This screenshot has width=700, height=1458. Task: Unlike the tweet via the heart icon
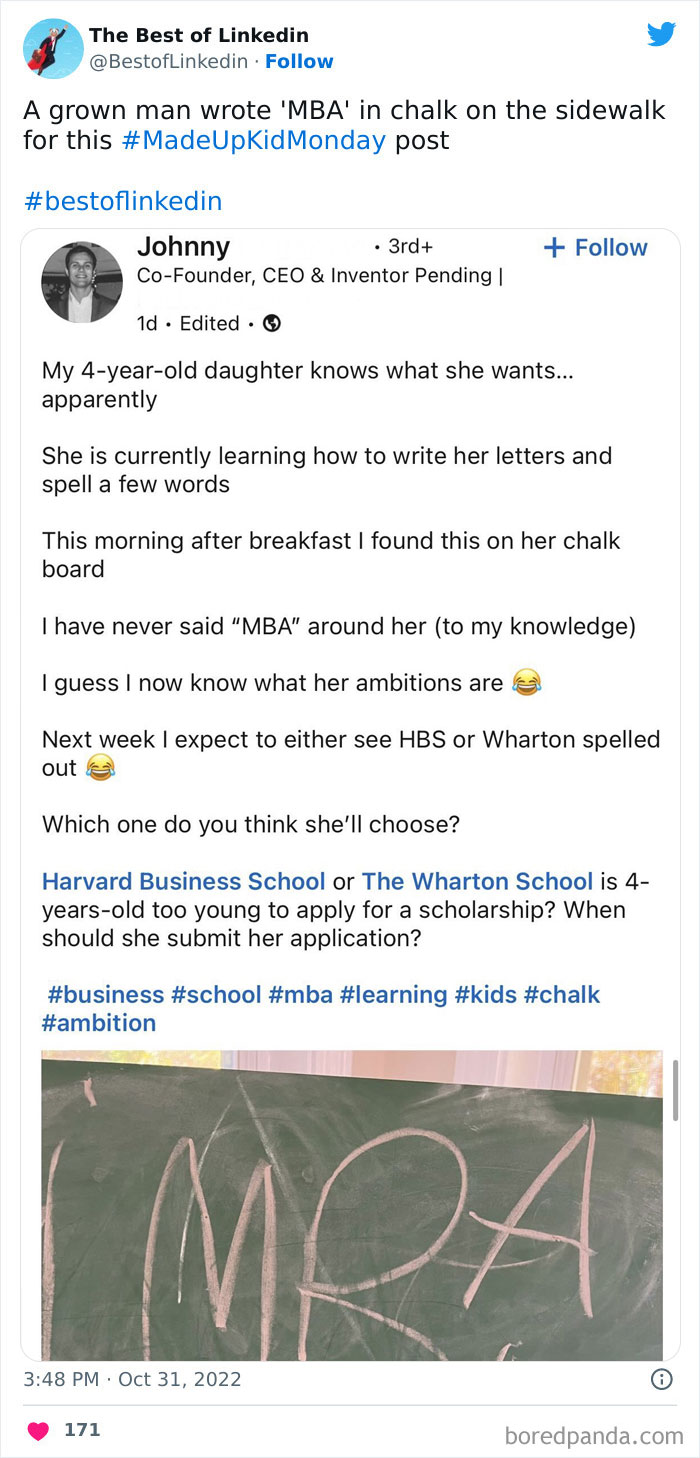point(39,1430)
